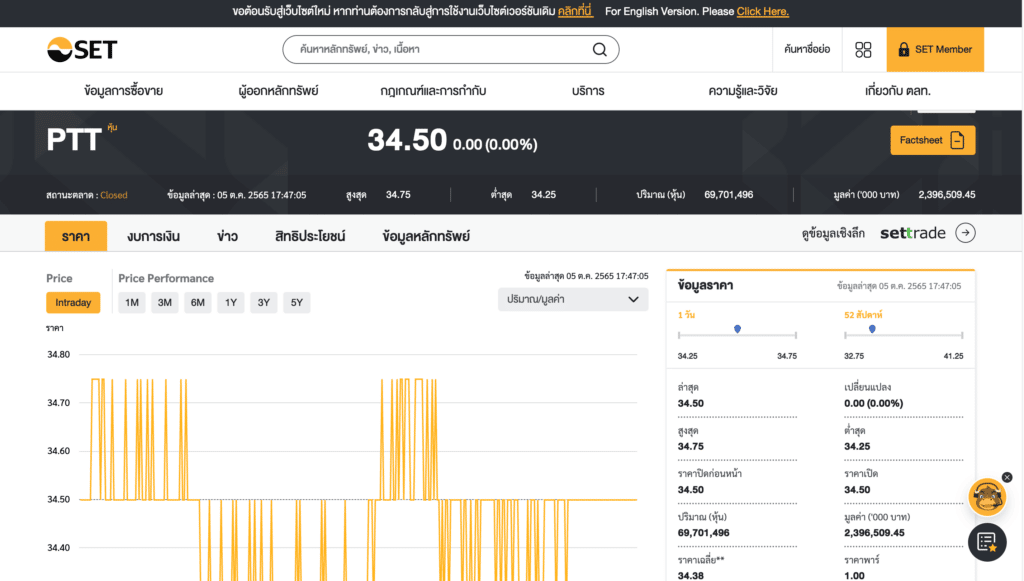Open ผู้ออกหลักทรัพย์ menu
The height and width of the screenshot is (581, 1024).
click(278, 91)
